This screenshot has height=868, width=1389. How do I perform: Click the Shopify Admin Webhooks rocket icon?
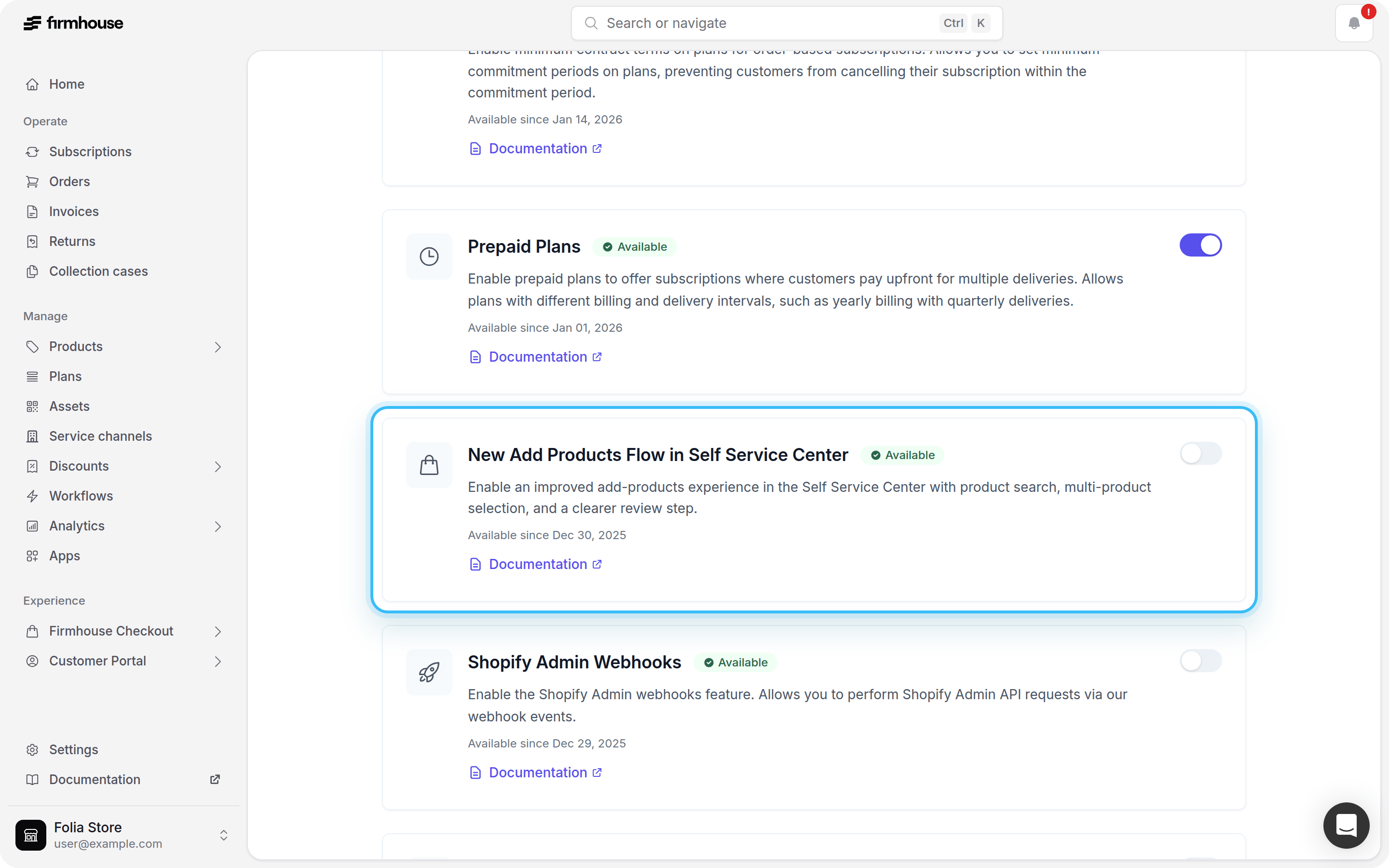click(x=429, y=672)
